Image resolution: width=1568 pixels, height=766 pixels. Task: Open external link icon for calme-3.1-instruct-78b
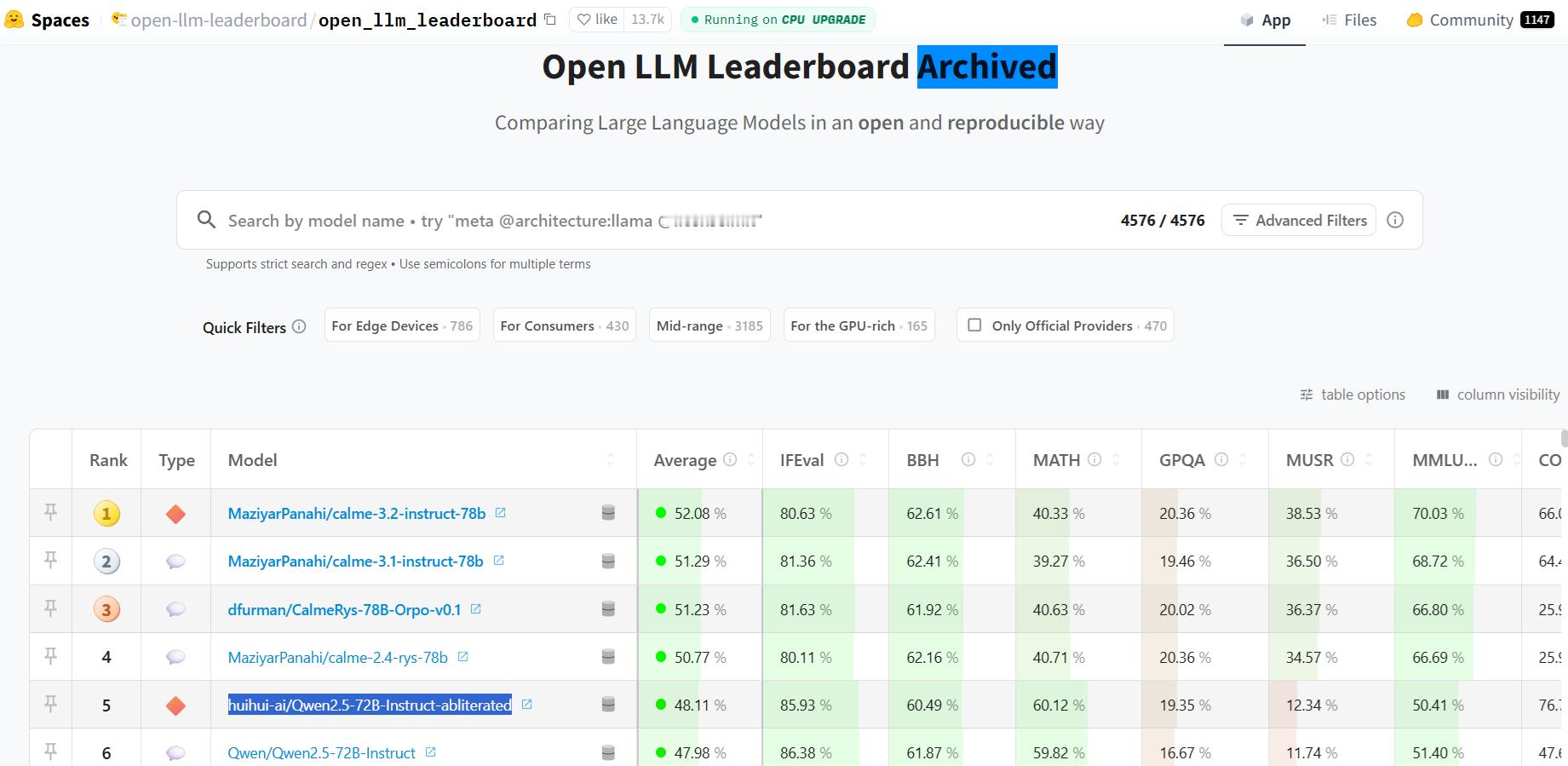coord(499,560)
